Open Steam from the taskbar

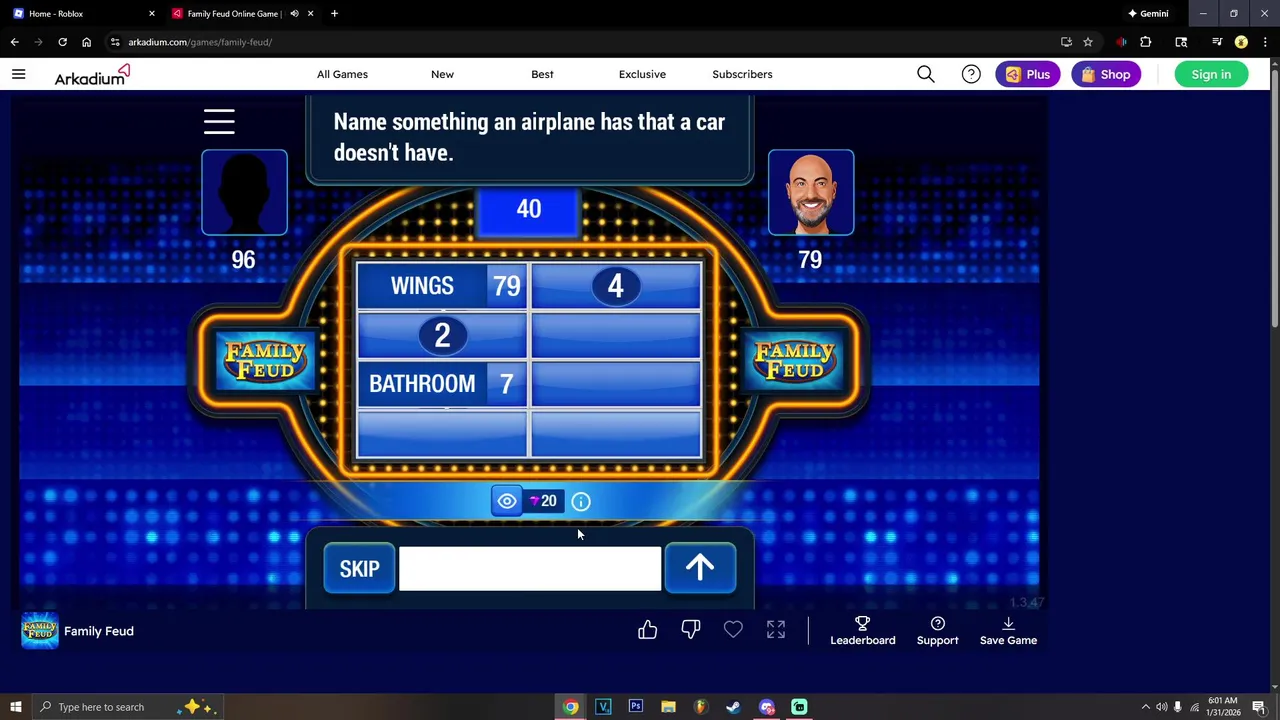733,707
